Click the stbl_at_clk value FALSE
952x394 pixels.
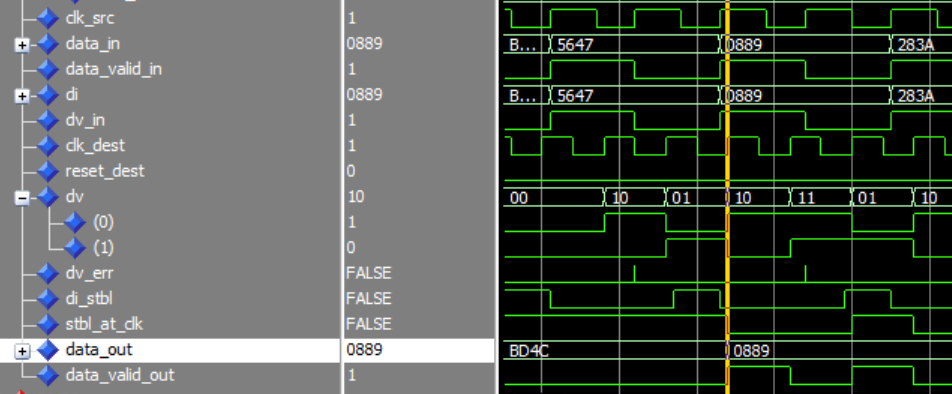(369, 325)
